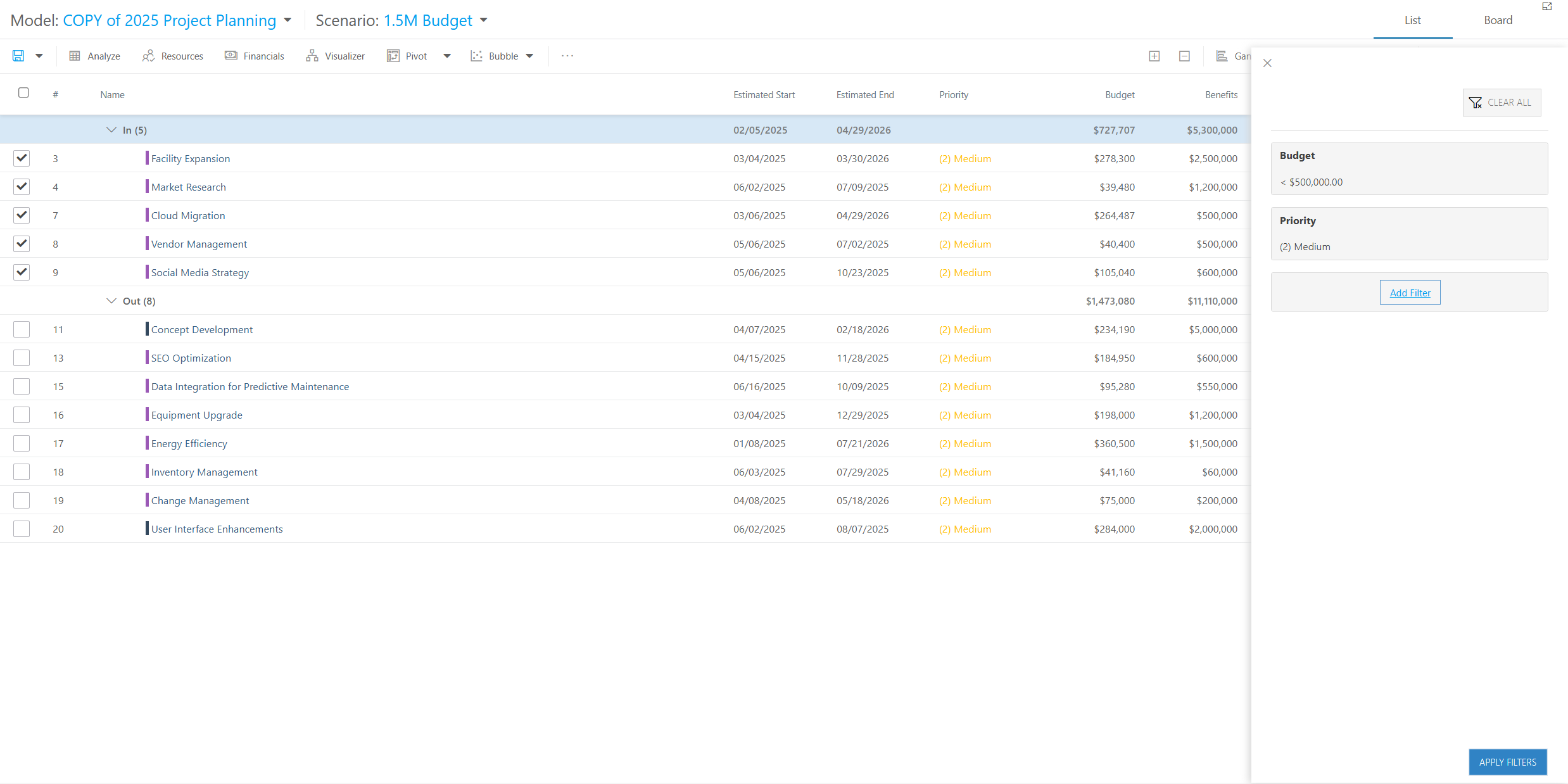Uncheck Market Research checkbox
1568x784 pixels.
(x=22, y=186)
